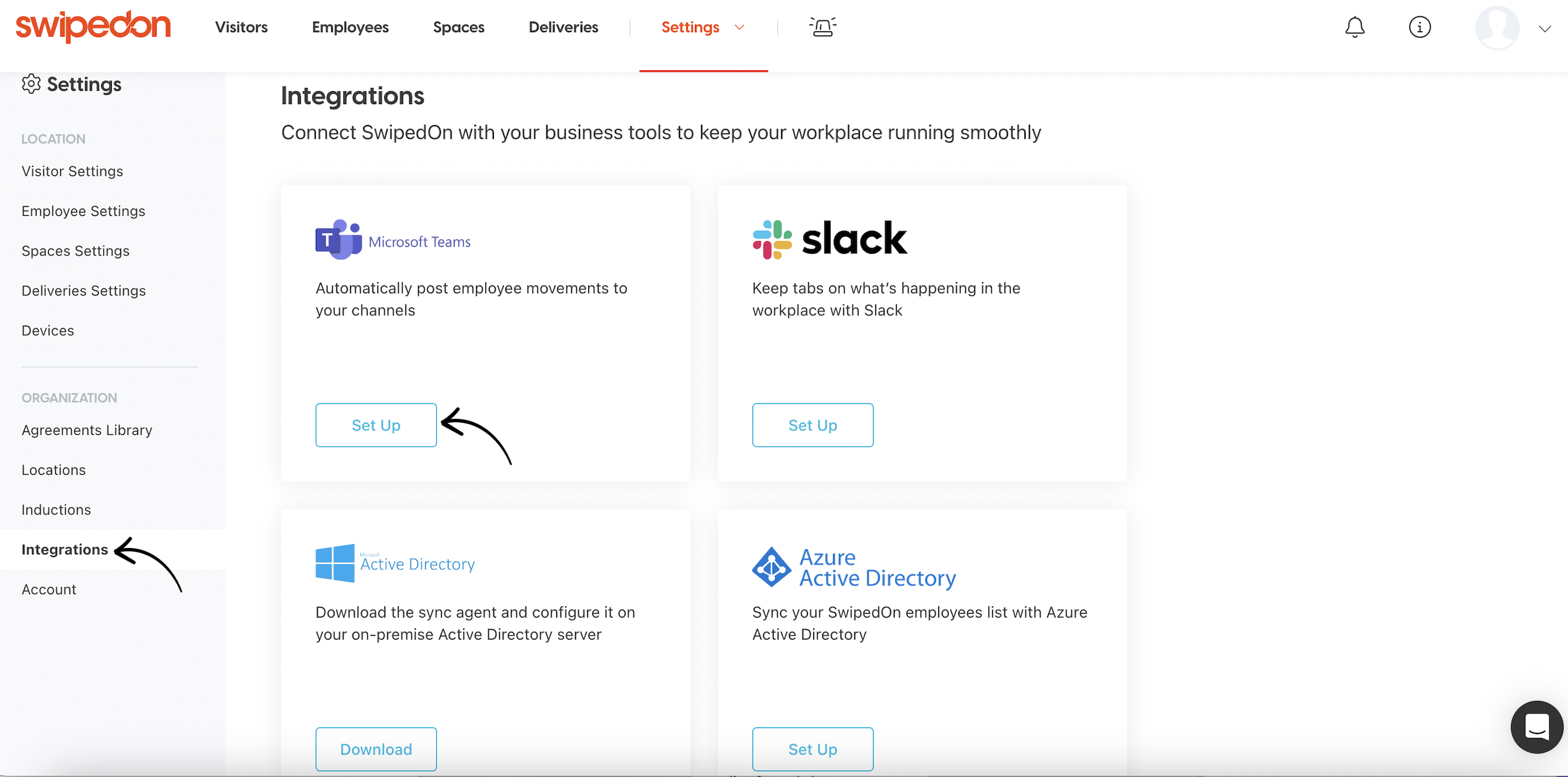Open Inductions settings
This screenshot has height=777, width=1568.
point(56,510)
